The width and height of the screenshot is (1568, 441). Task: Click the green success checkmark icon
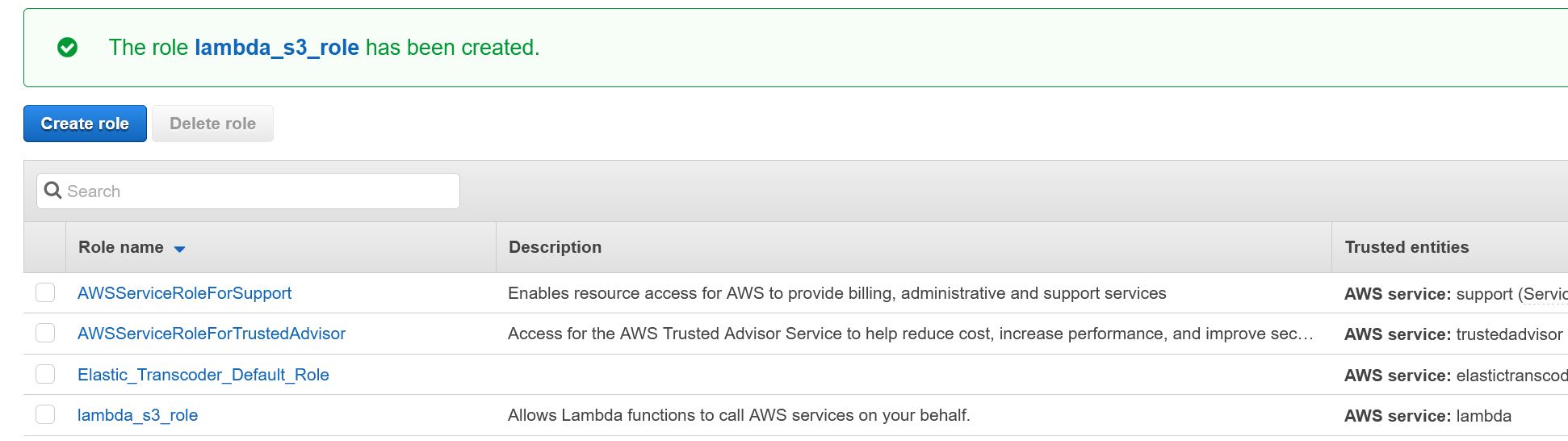68,48
